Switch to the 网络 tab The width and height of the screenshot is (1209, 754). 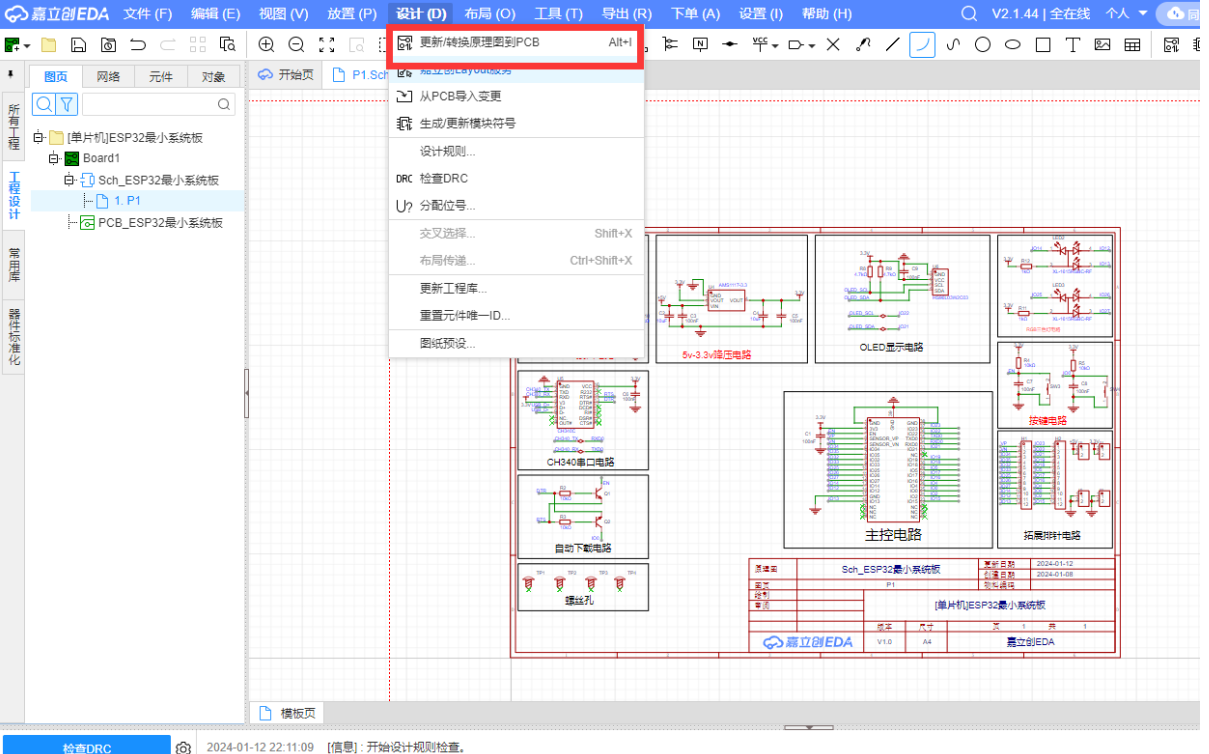coord(108,76)
